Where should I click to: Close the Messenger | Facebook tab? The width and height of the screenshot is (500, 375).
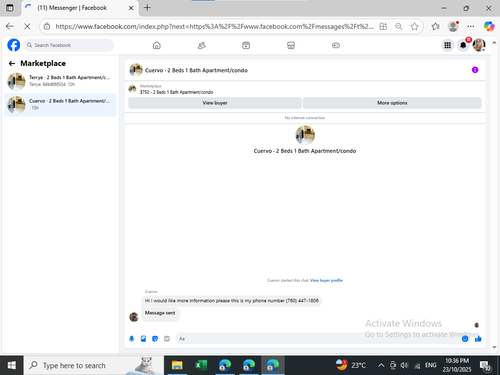[131, 8]
